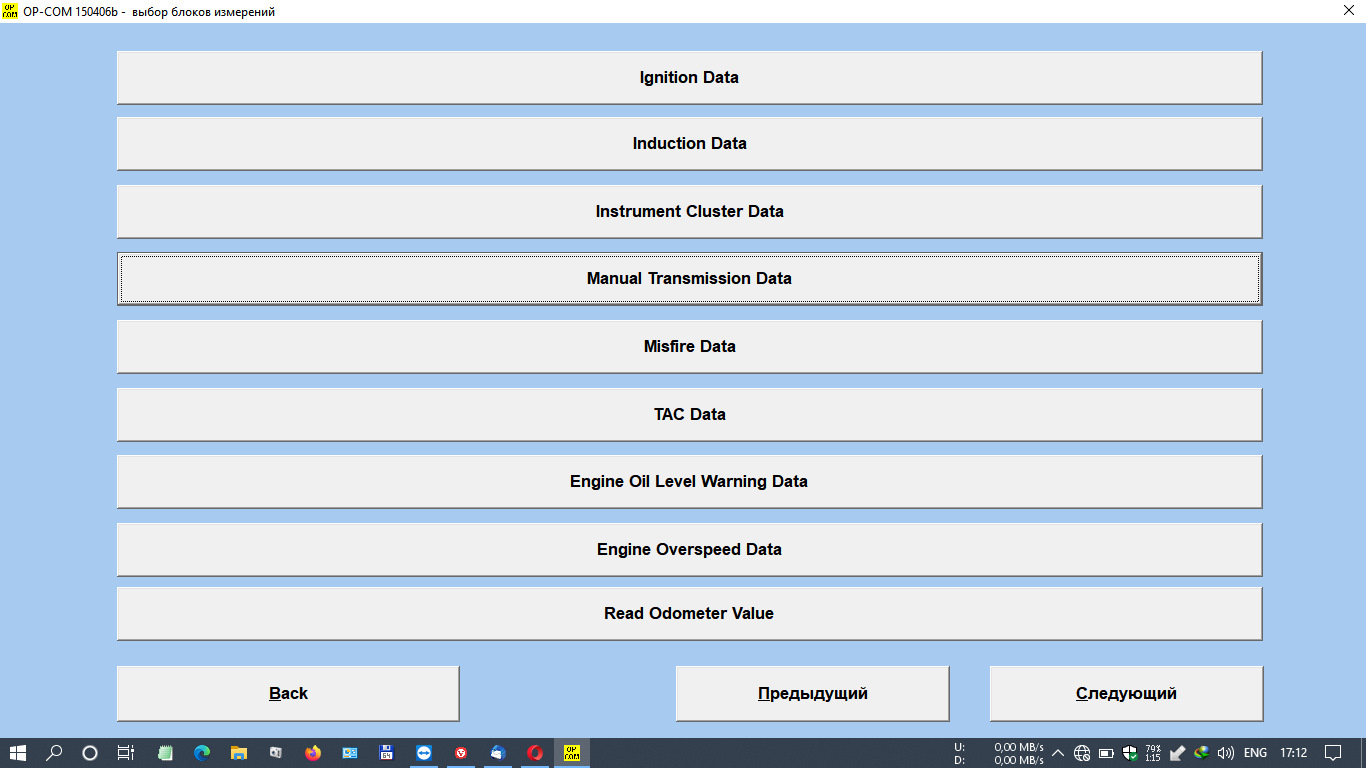The image size is (1366, 768).
Task: Switch to Thunderbird mail in the taskbar
Action: pyautogui.click(x=498, y=753)
